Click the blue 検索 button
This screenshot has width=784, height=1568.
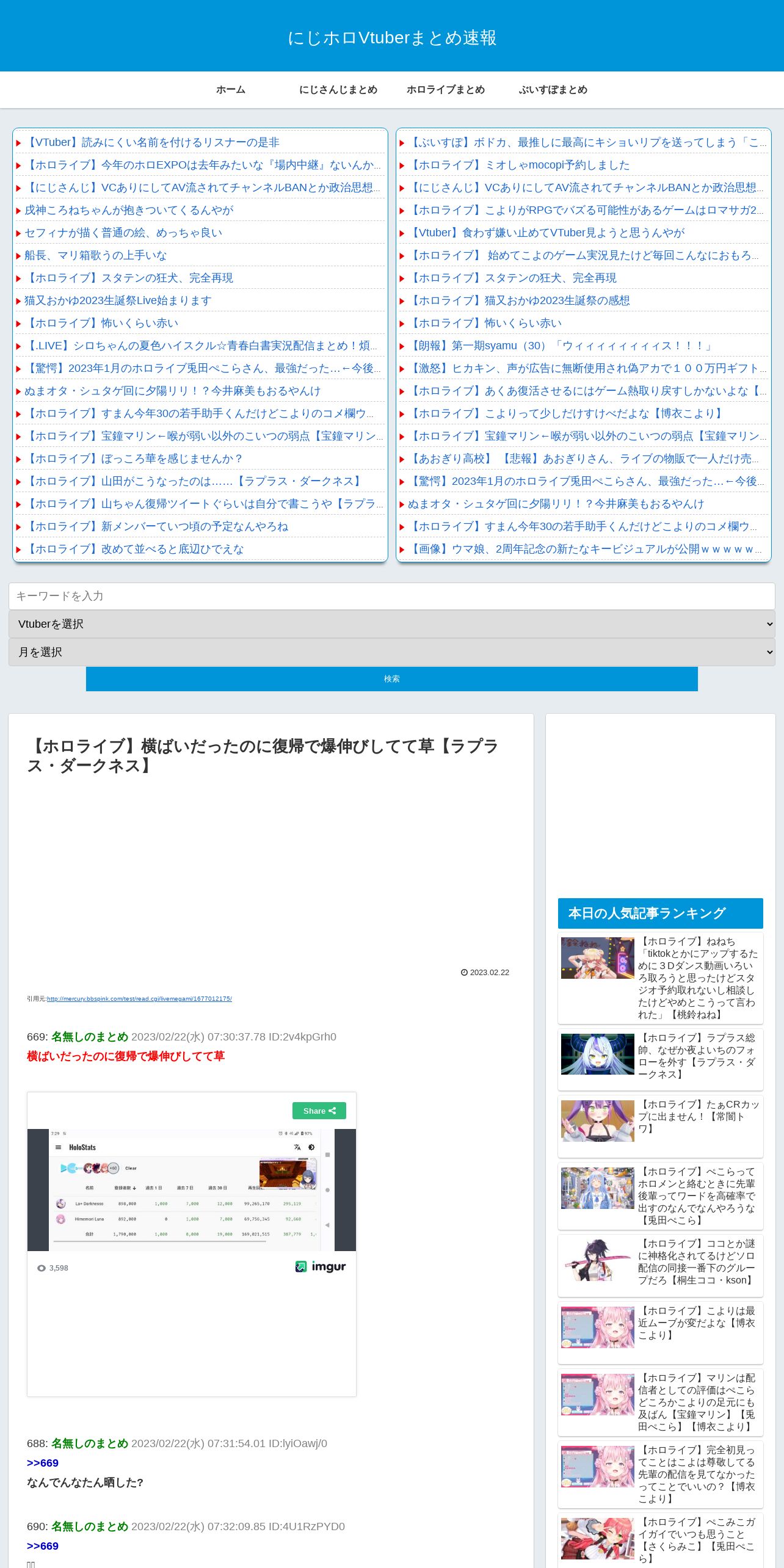[392, 679]
